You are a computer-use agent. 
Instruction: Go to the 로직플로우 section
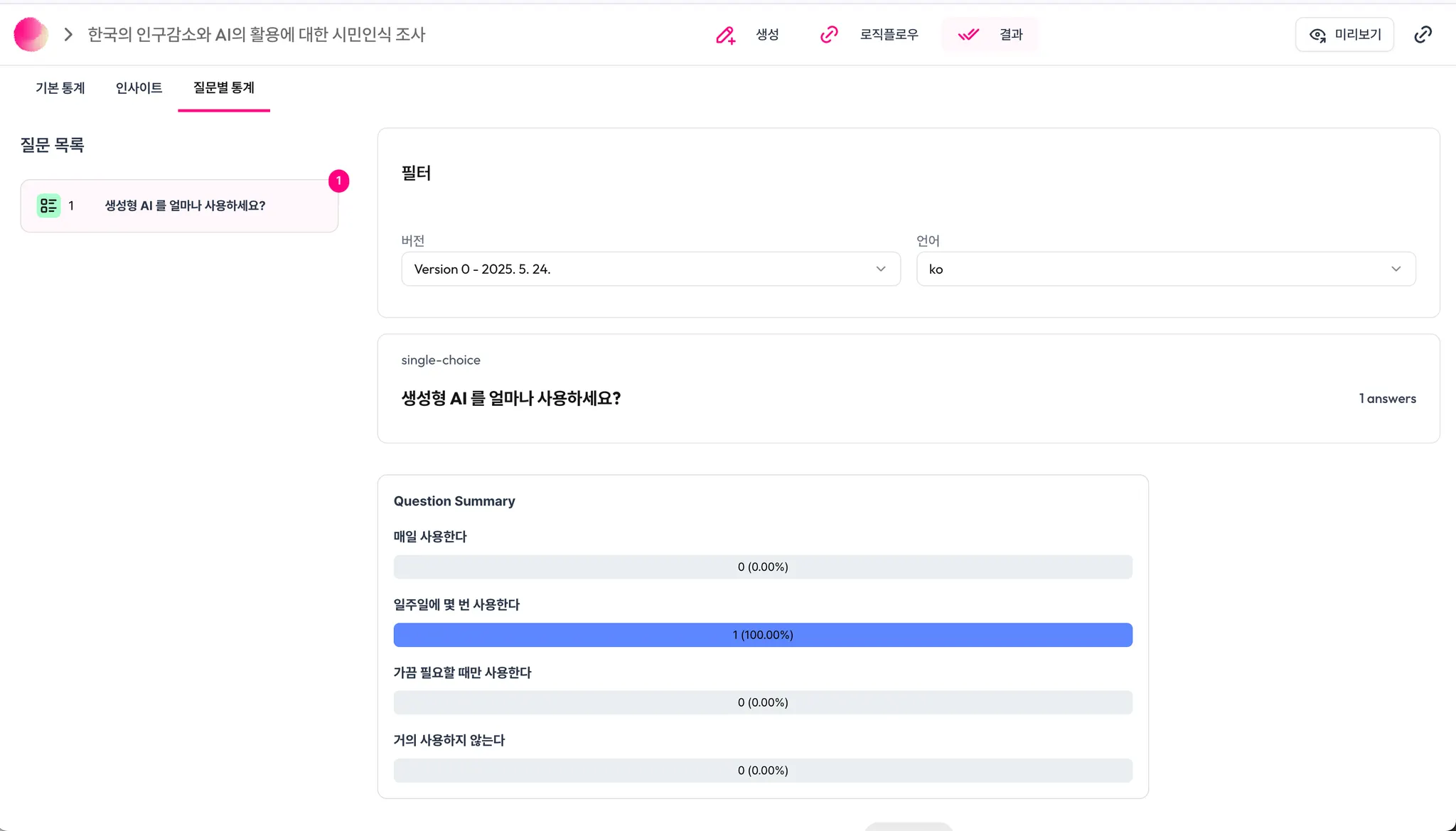pos(889,34)
